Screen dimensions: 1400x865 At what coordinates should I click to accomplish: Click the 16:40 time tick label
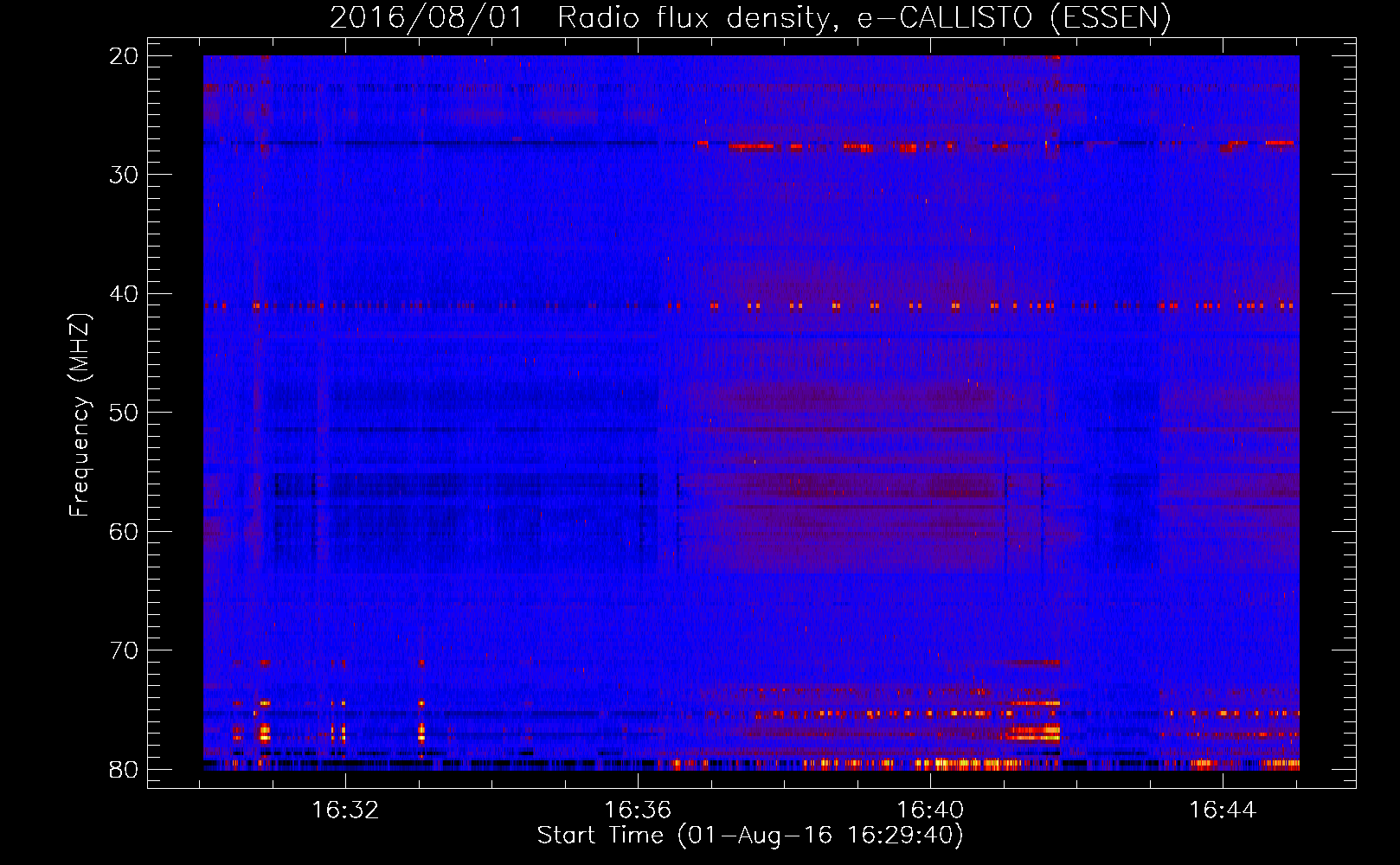(930, 811)
